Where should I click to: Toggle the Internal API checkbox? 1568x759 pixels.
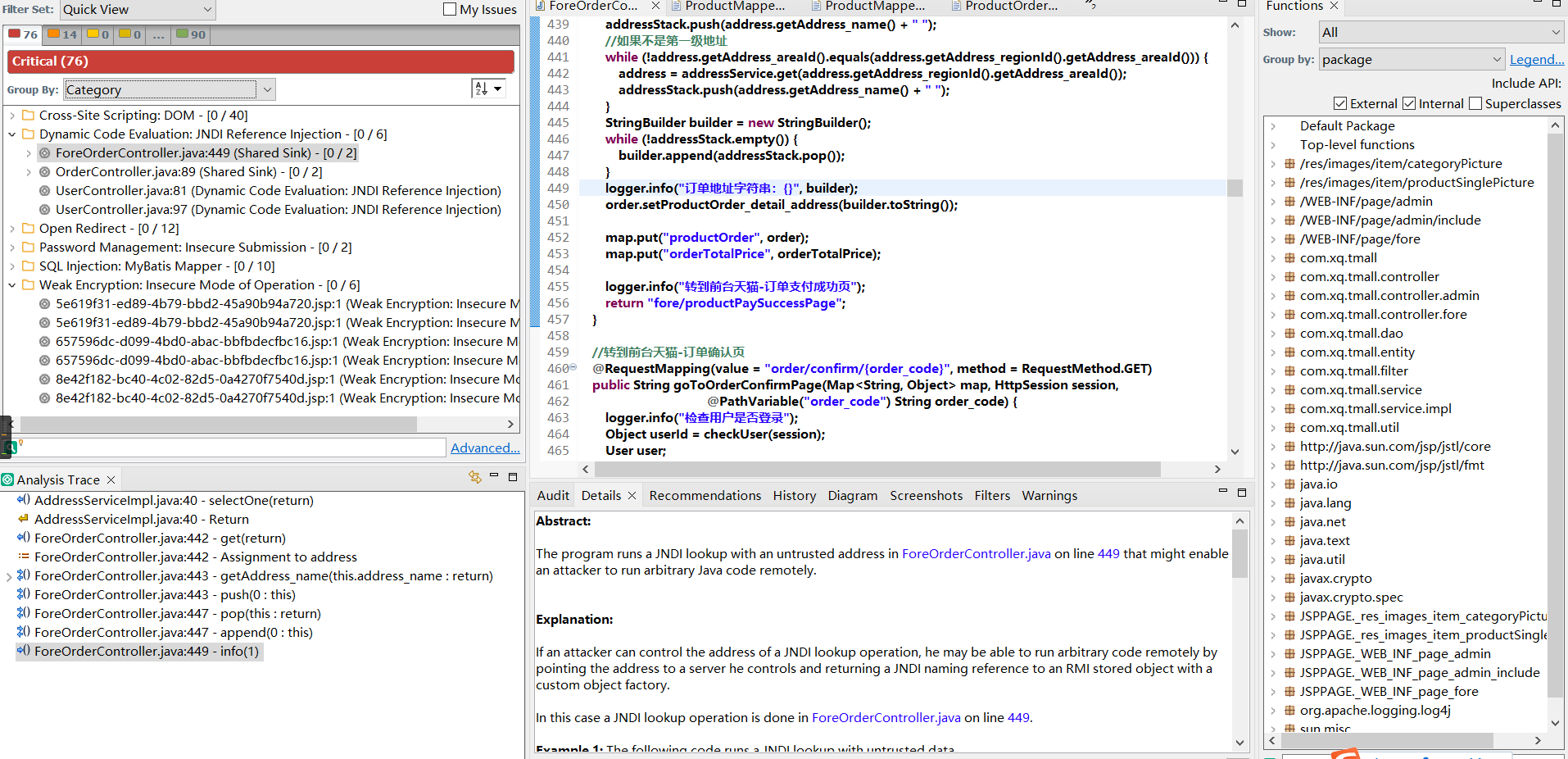[x=1409, y=103]
